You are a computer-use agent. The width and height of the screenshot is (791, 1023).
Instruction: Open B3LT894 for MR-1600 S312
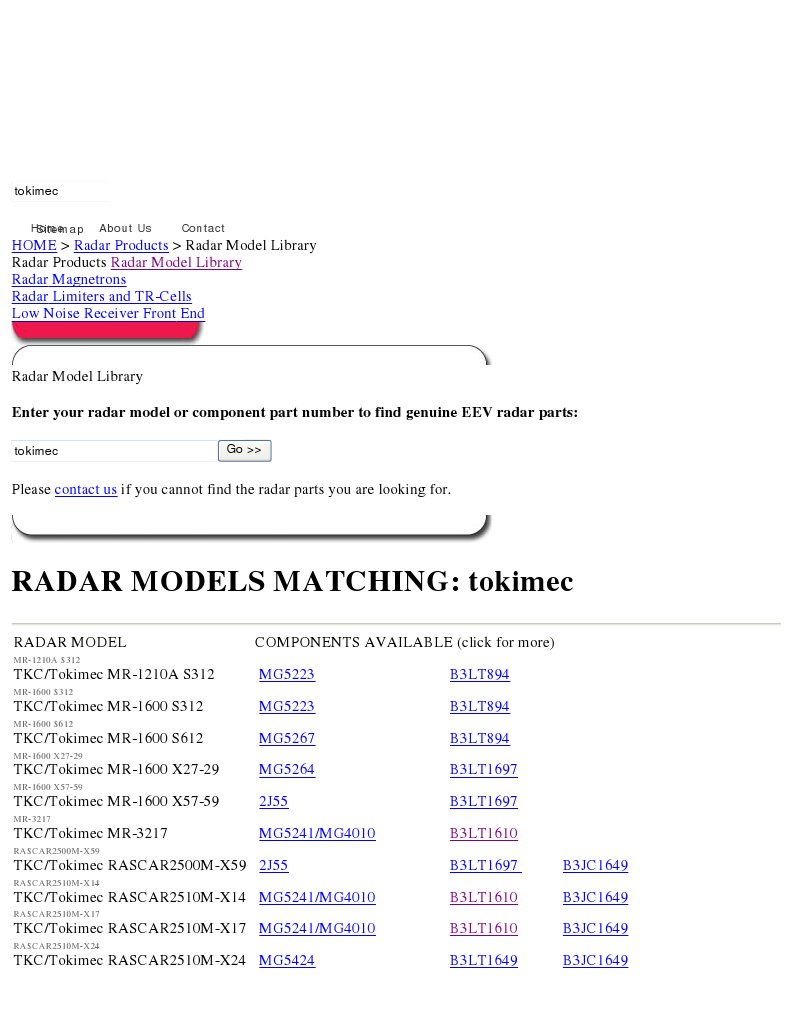pyautogui.click(x=480, y=707)
